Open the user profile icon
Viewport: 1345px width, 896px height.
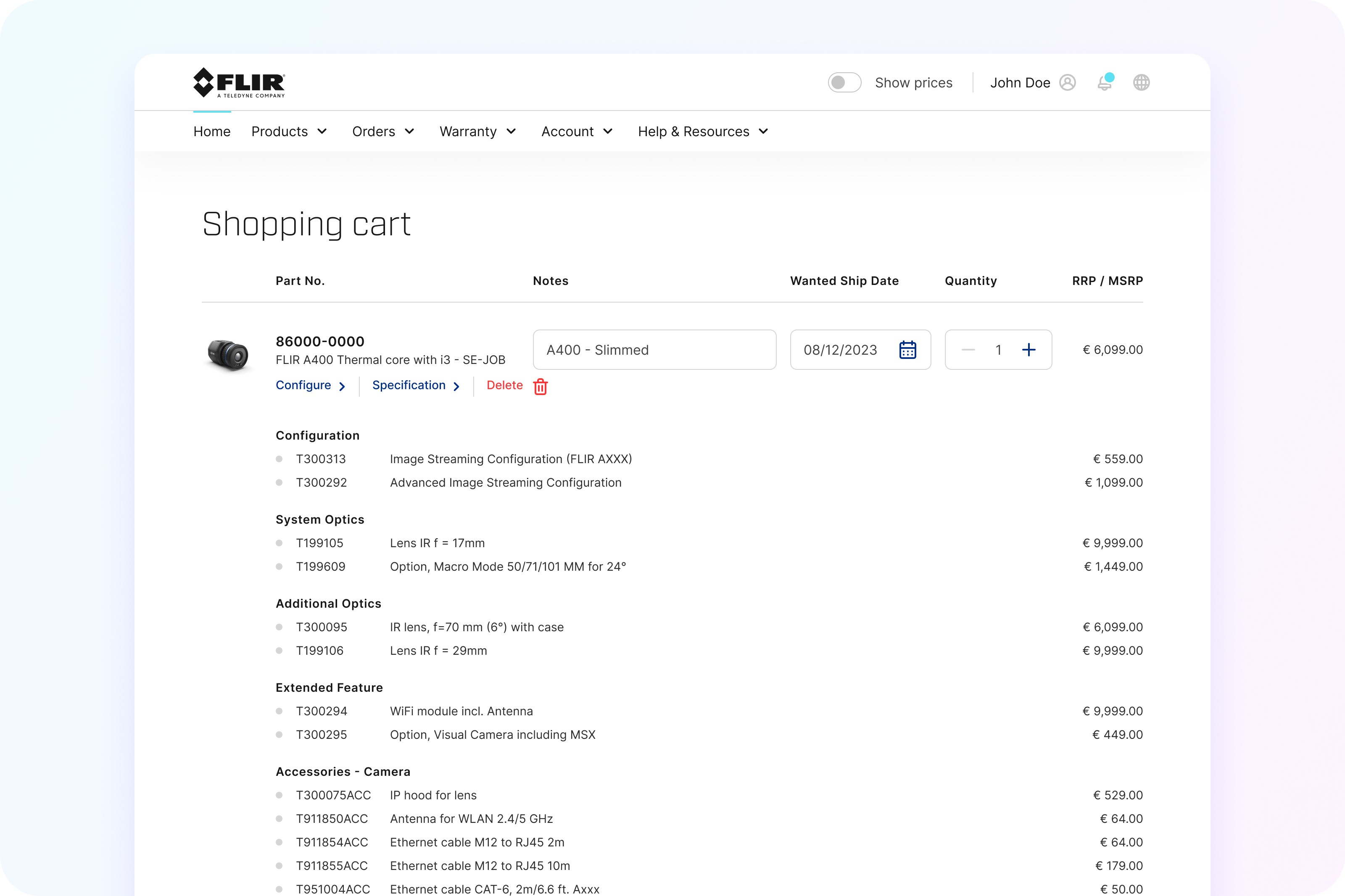point(1067,83)
